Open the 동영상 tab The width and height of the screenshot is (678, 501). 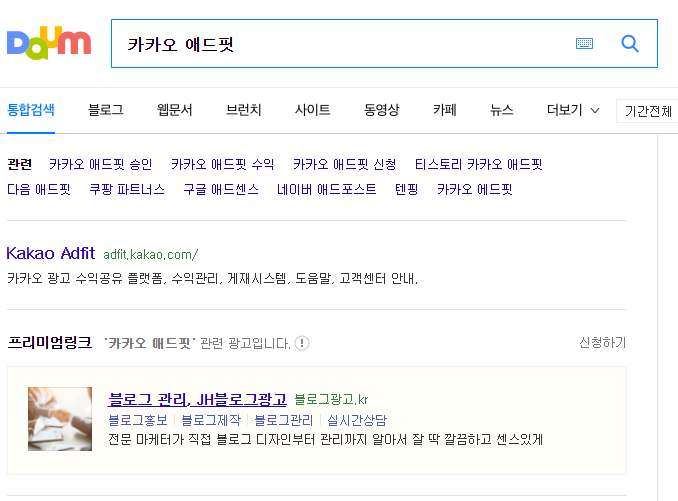tap(382, 110)
